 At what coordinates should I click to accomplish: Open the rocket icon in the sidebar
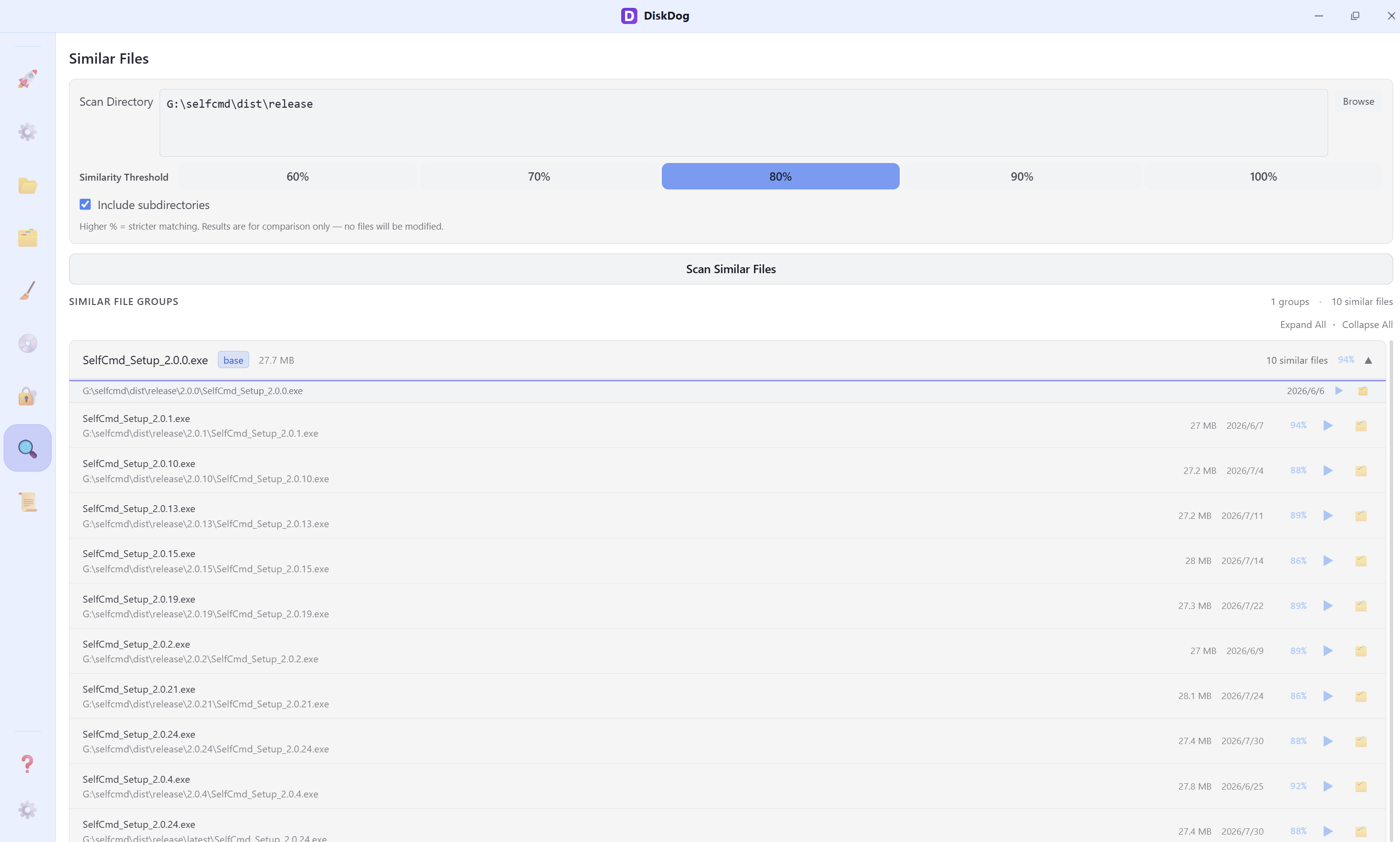pyautogui.click(x=27, y=79)
